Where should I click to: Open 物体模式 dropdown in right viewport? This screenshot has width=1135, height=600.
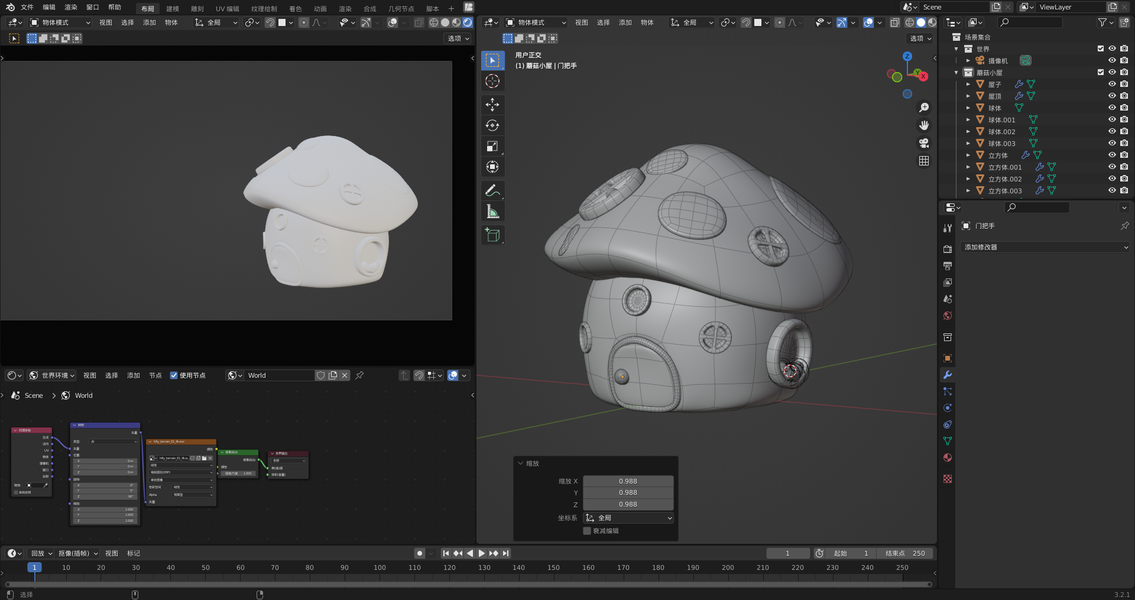tap(538, 22)
